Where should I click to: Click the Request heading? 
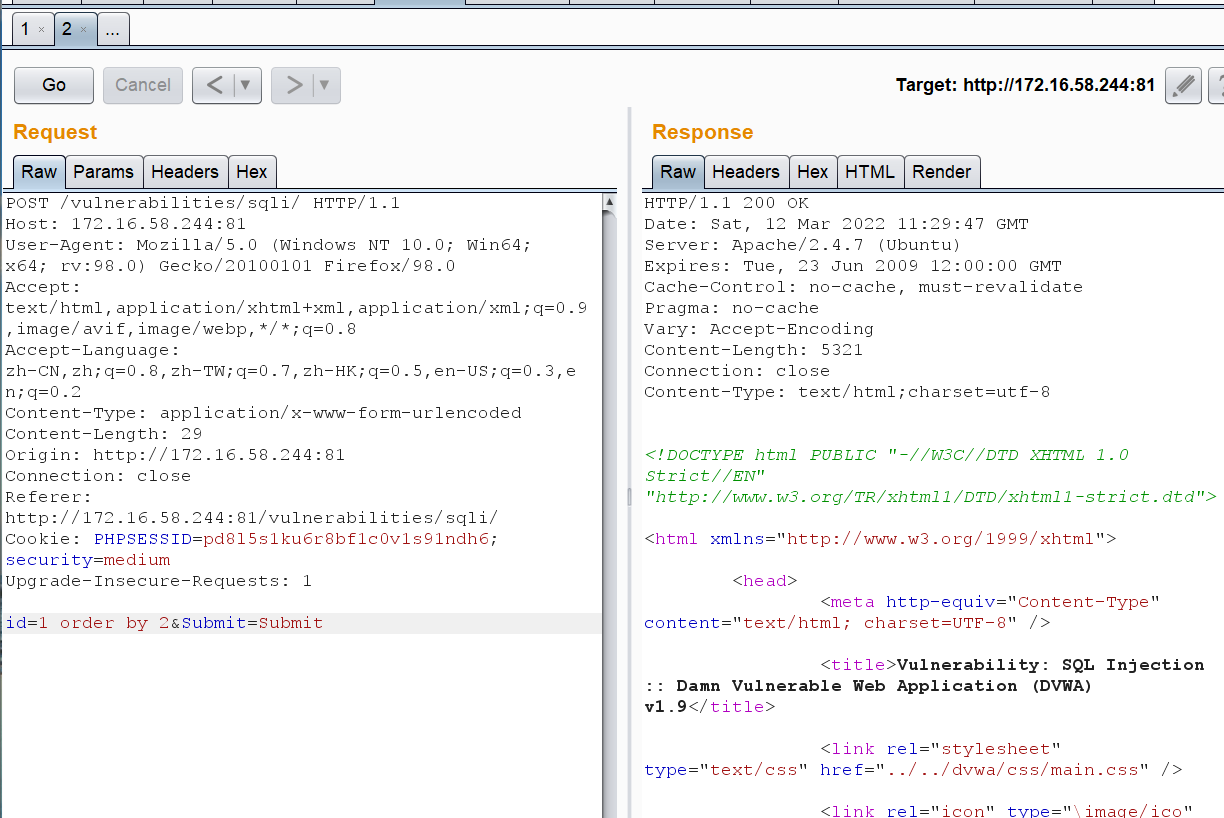coord(55,132)
